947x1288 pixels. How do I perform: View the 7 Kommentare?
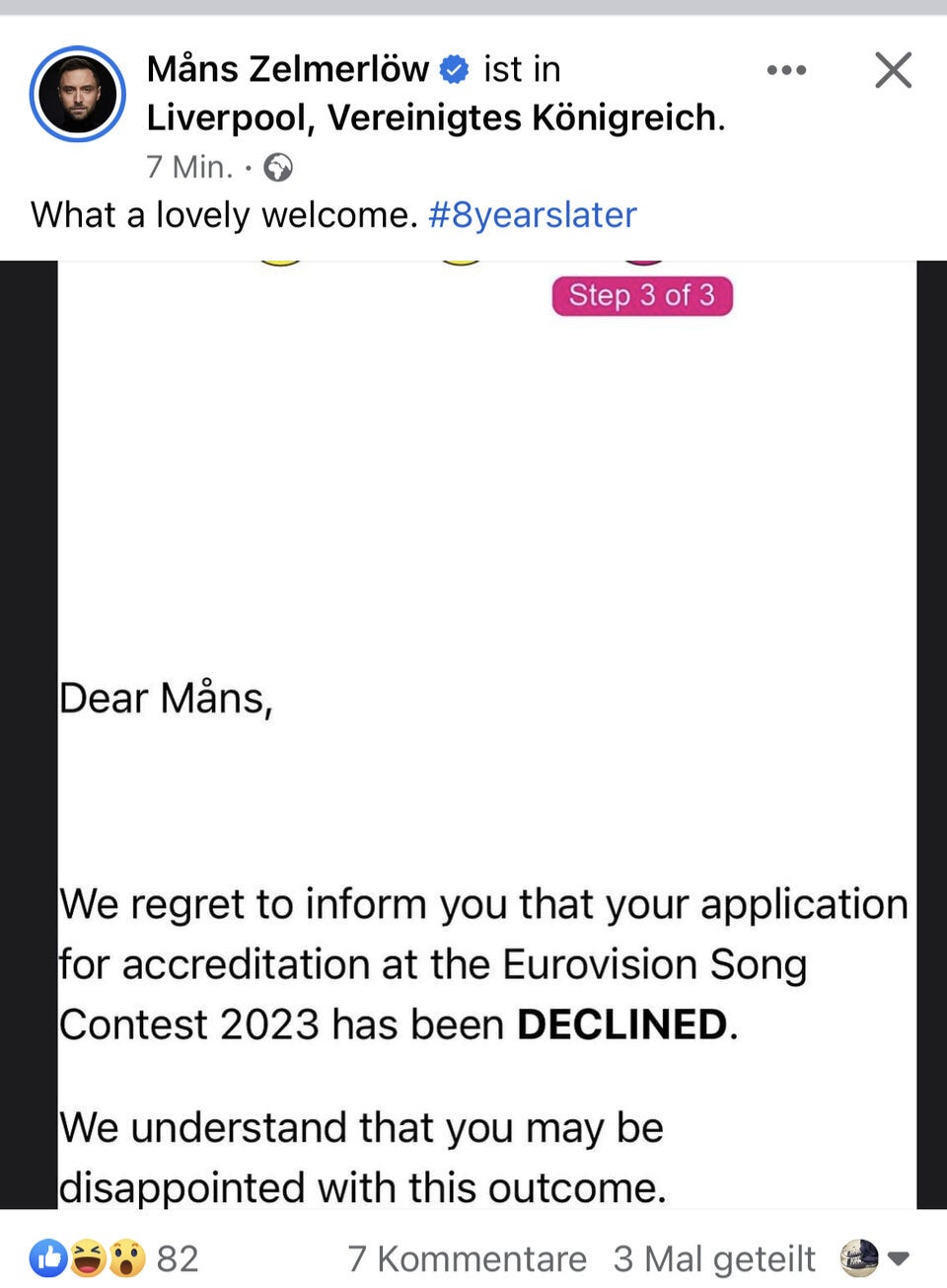point(467,1258)
